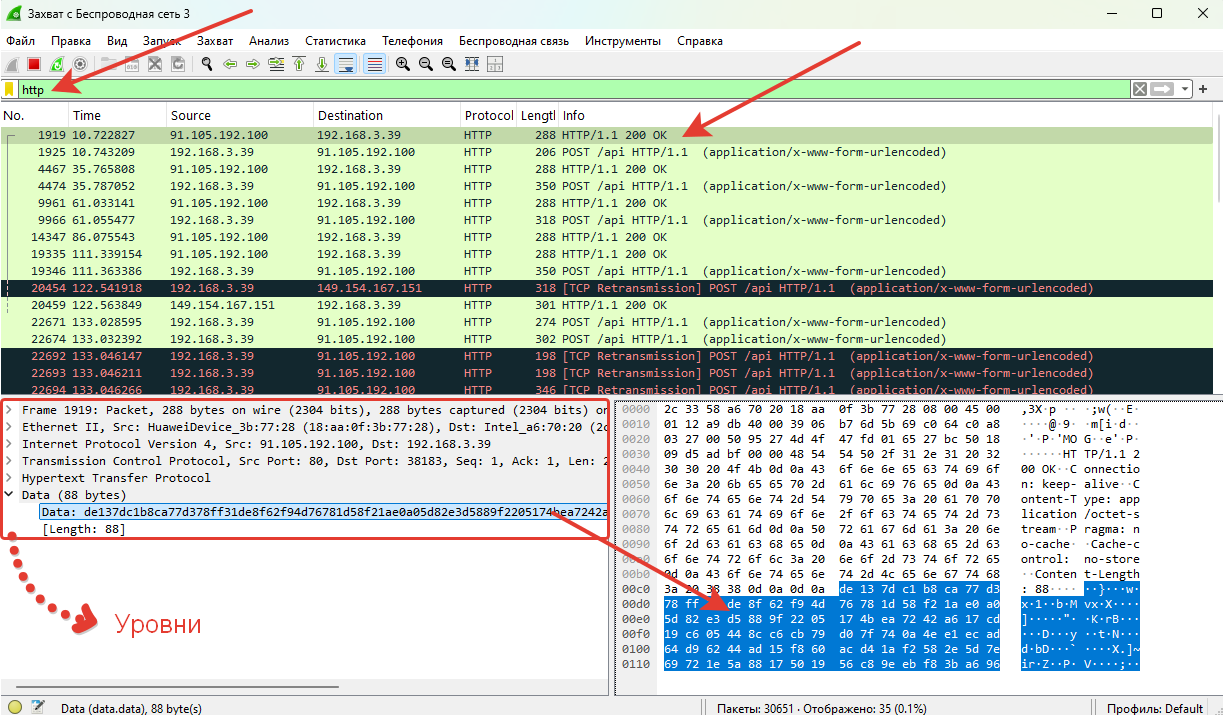Open the Правка menu

[71, 41]
